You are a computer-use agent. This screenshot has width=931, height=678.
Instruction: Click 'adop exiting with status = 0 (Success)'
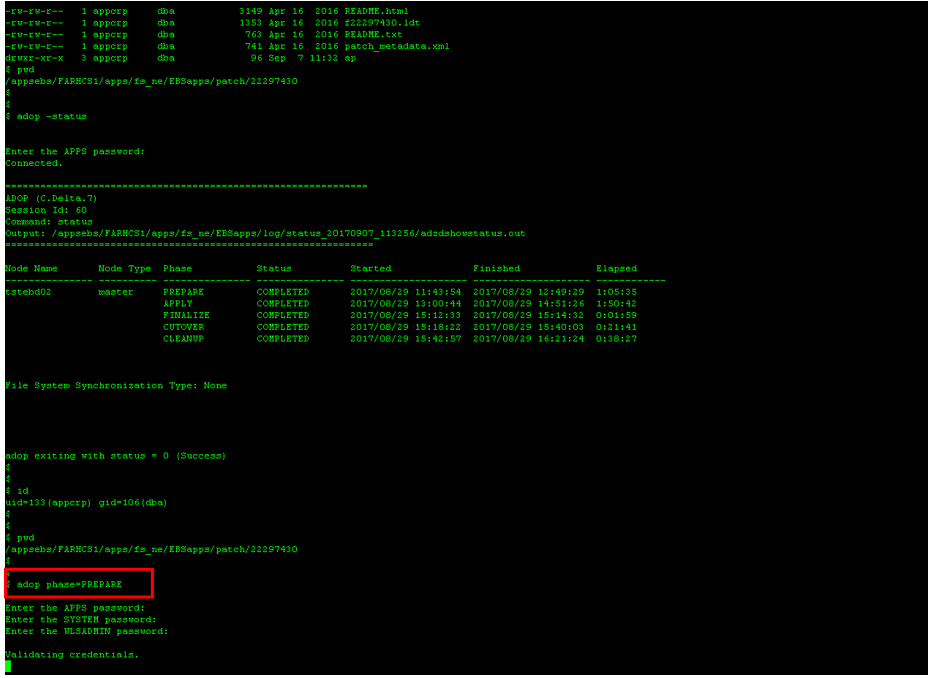pos(116,456)
